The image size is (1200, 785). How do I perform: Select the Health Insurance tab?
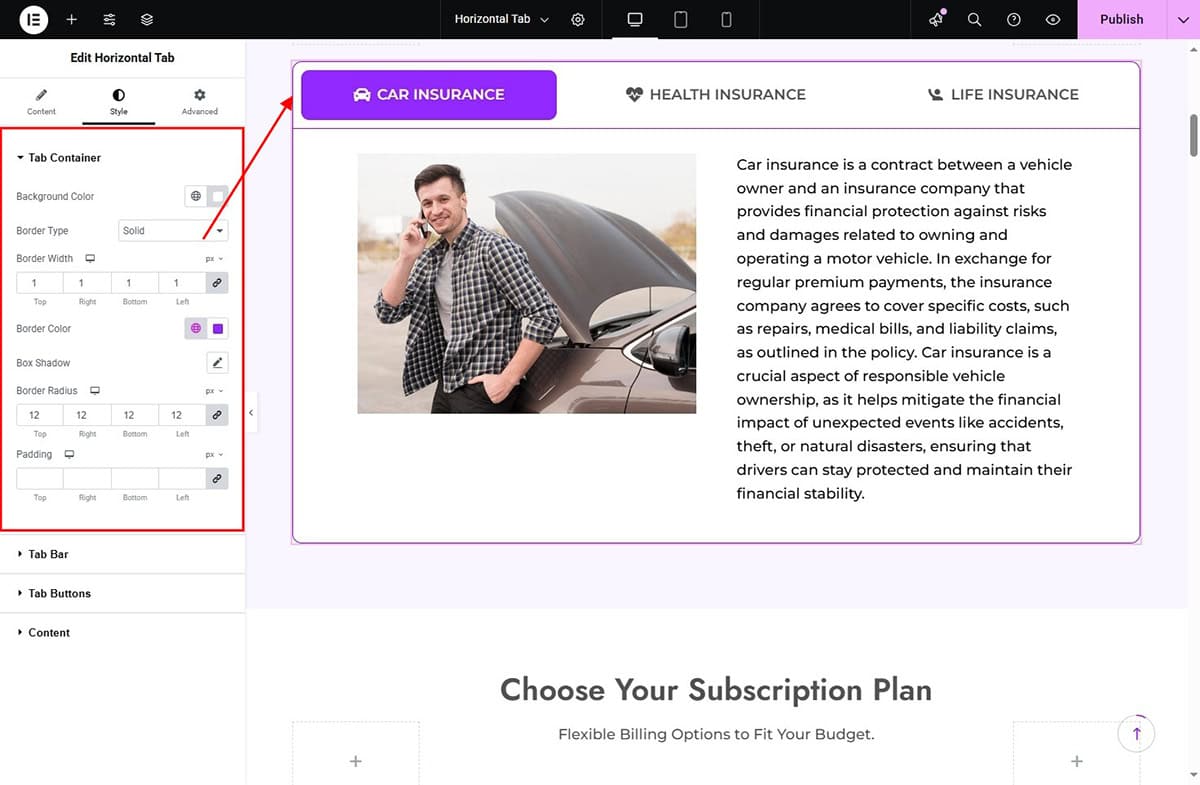coord(716,95)
